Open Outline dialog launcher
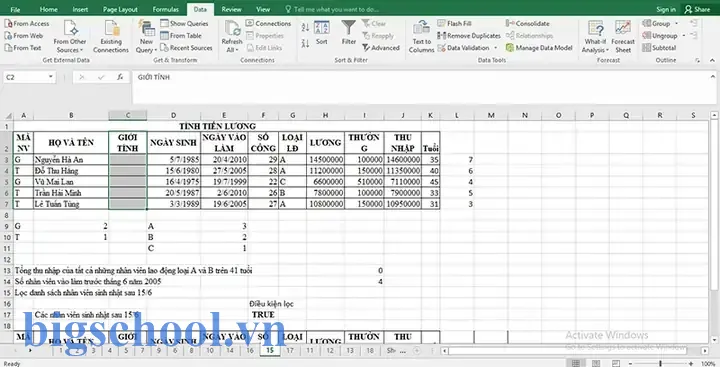Viewport: 720px width, 367px height. (698, 60)
